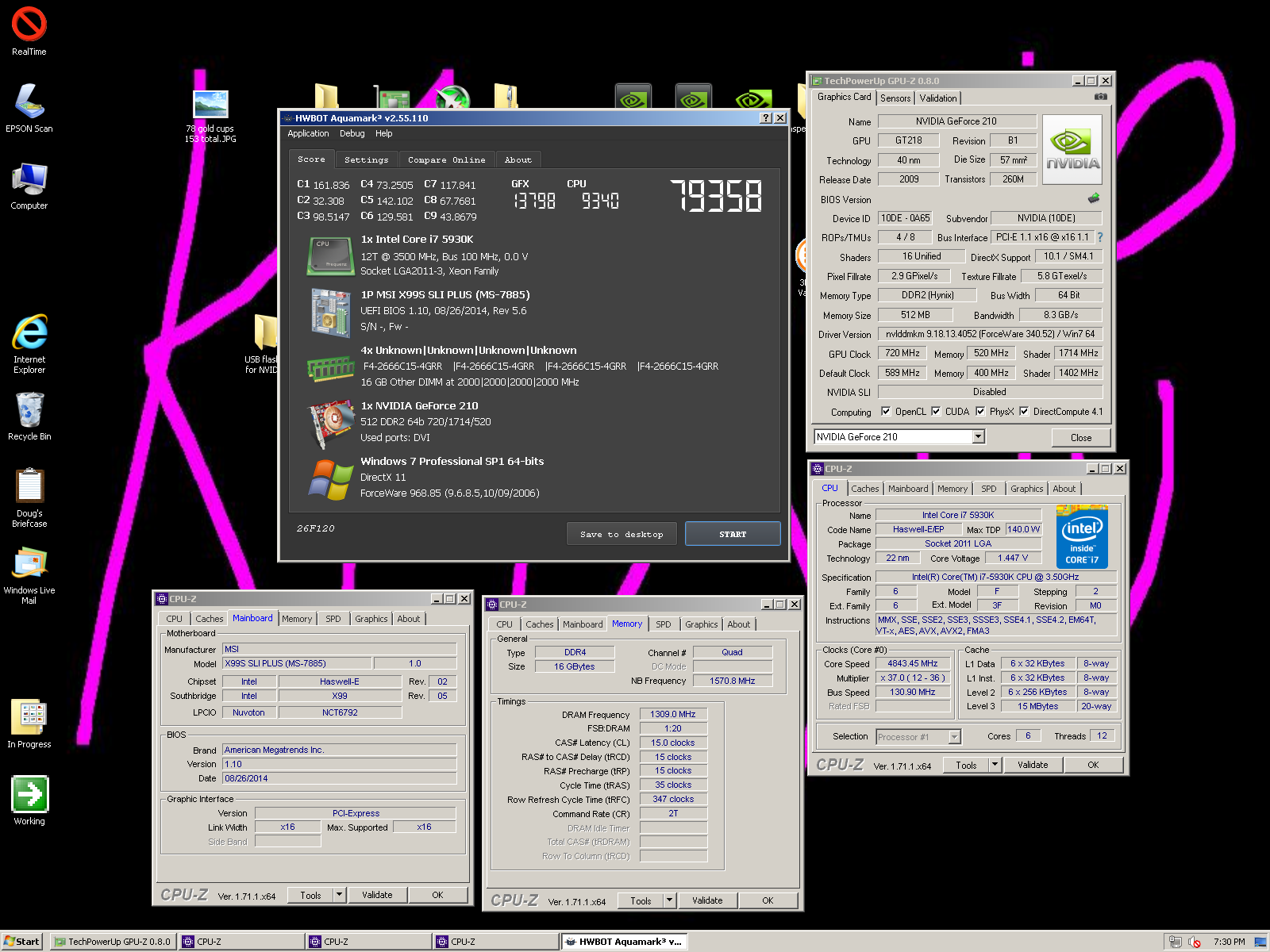Select the Caches tab in CPU-Z CPU window
Image resolution: width=1270 pixels, height=952 pixels.
pyautogui.click(x=865, y=489)
